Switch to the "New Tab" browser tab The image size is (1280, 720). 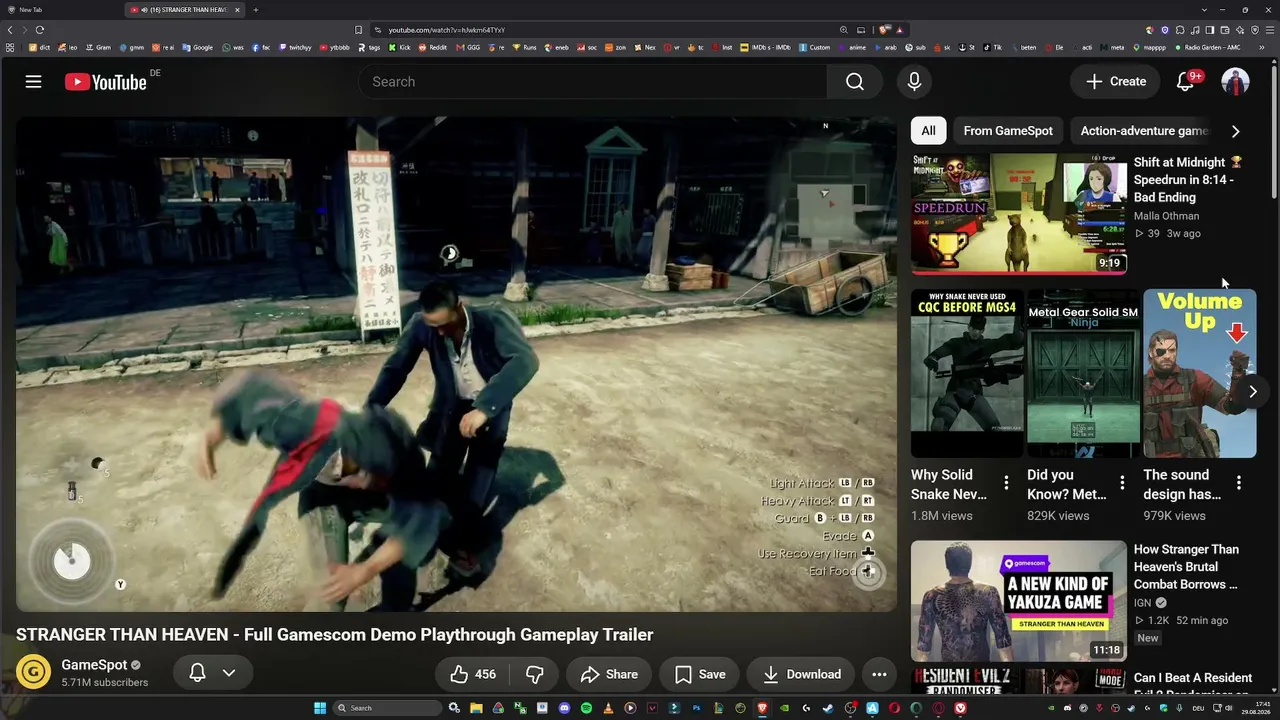pyautogui.click(x=60, y=10)
